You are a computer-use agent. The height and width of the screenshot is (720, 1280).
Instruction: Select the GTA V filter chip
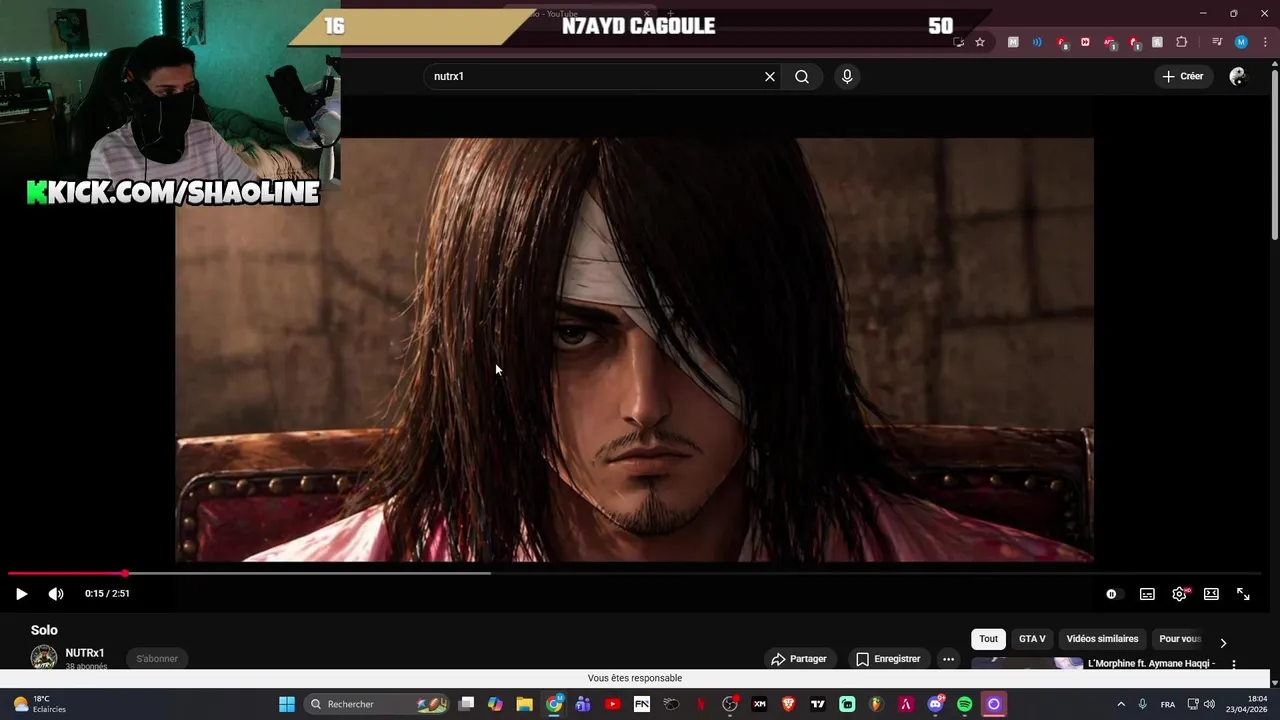tap(1032, 639)
